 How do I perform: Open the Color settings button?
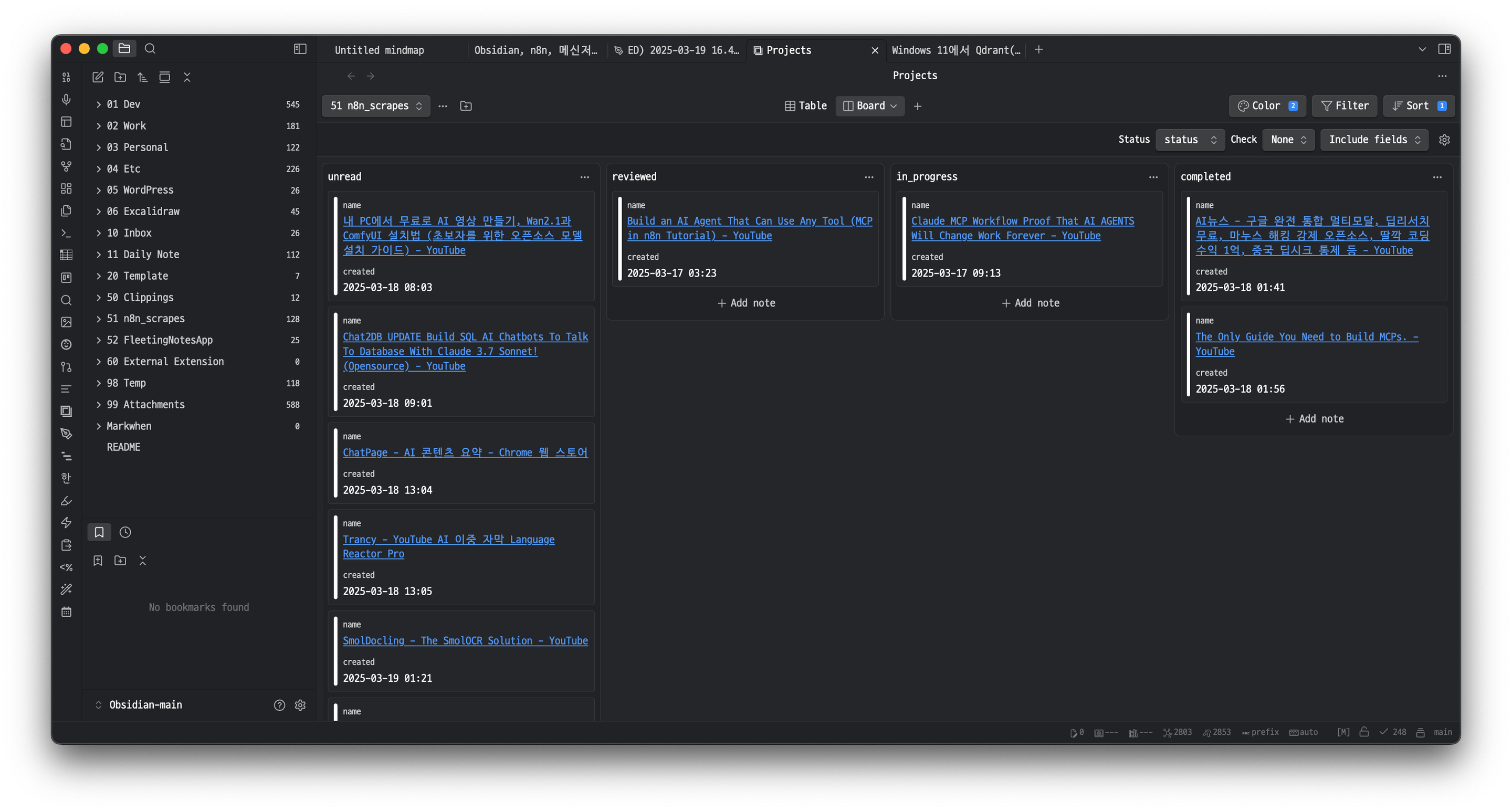[x=1267, y=106]
